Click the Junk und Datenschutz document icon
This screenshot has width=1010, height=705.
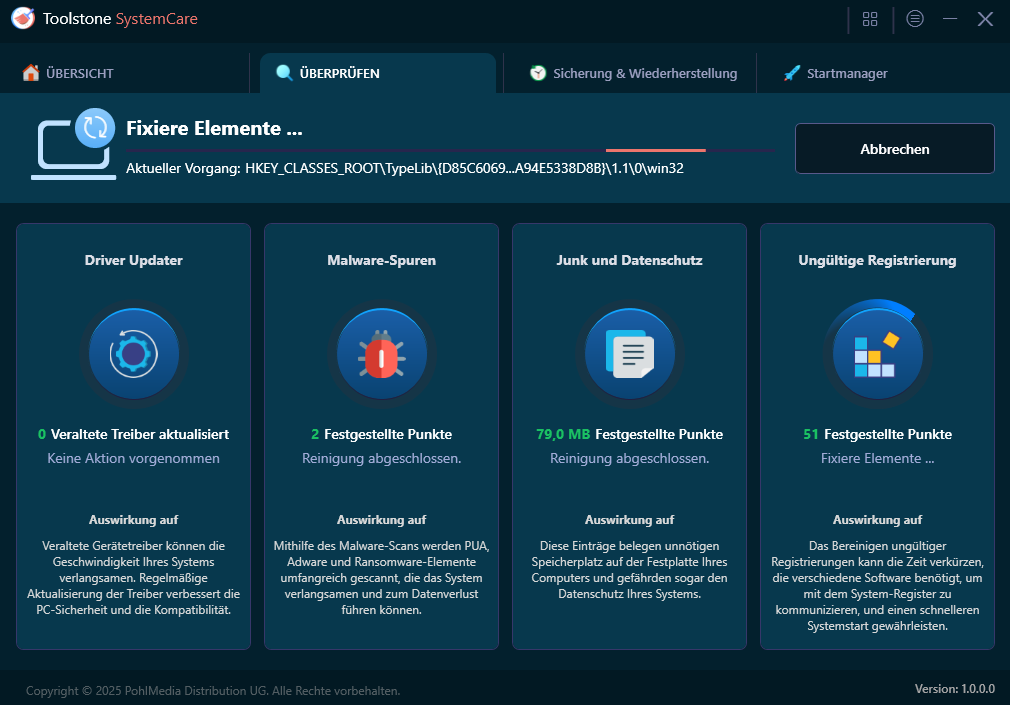tap(629, 354)
